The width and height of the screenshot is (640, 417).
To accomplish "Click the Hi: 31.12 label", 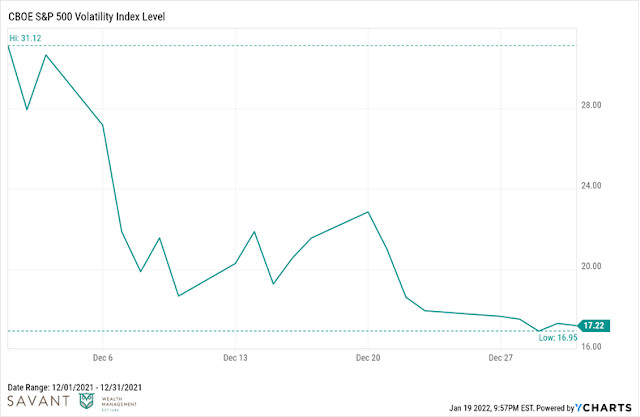I will click(x=25, y=38).
